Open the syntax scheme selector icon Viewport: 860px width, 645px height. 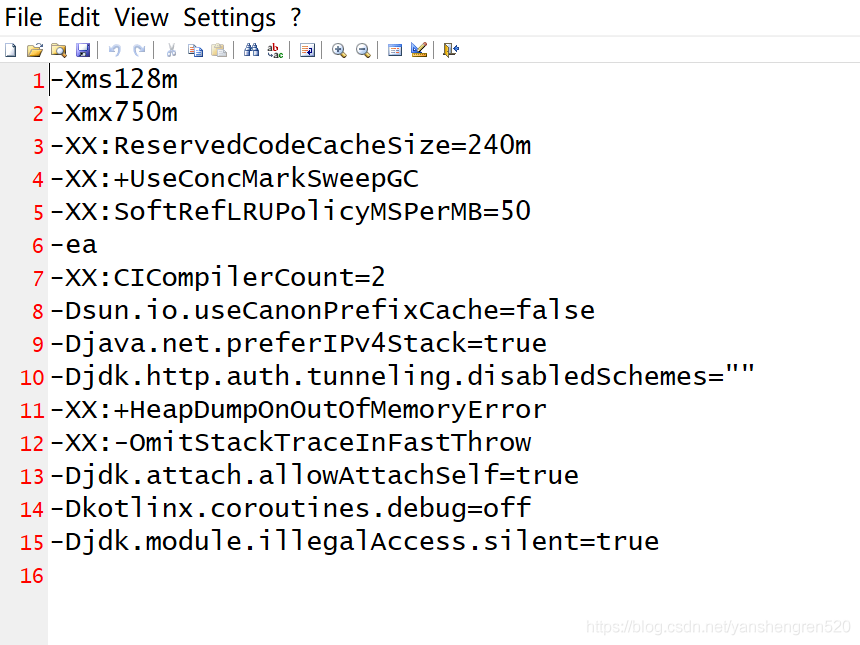click(x=395, y=50)
